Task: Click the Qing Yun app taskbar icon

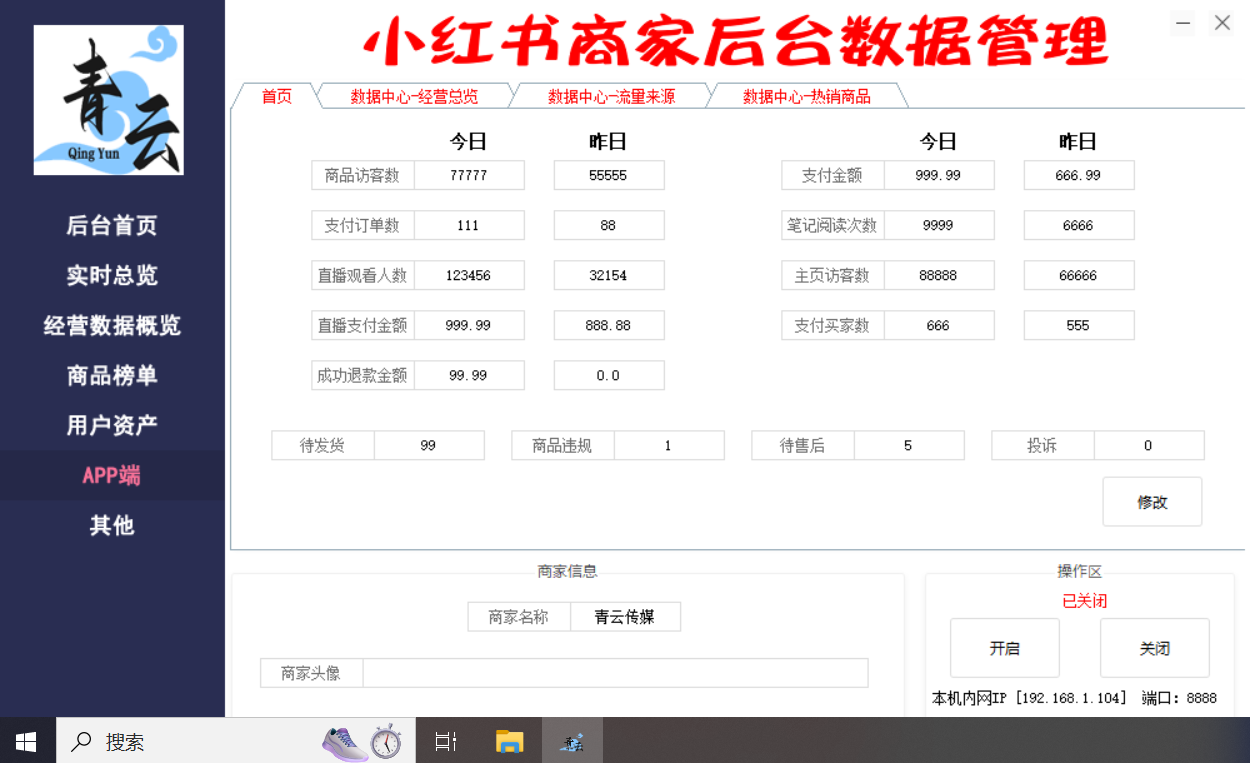Action: point(573,741)
